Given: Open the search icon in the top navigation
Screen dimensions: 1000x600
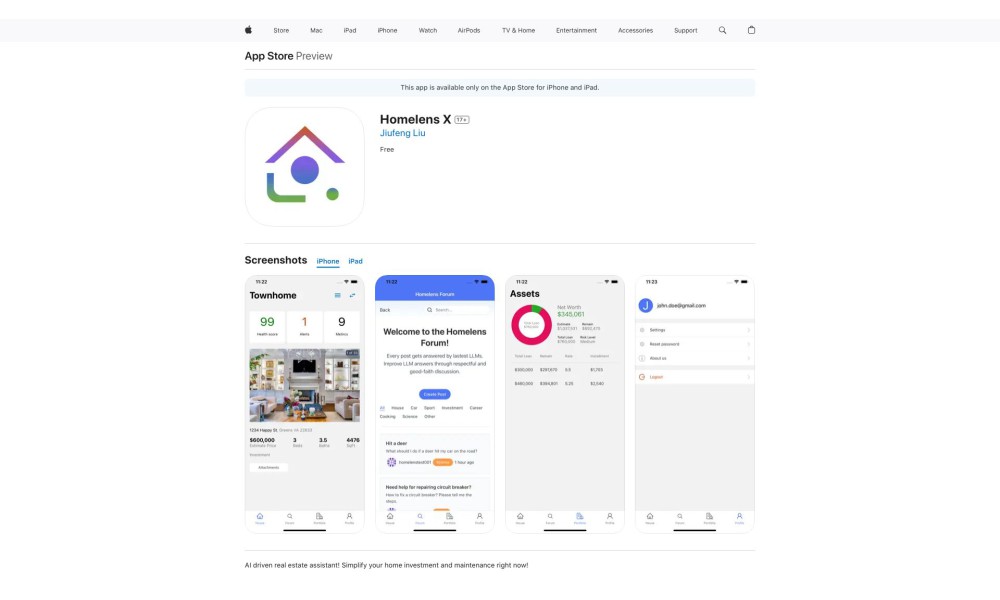Looking at the screenshot, I should [x=723, y=30].
